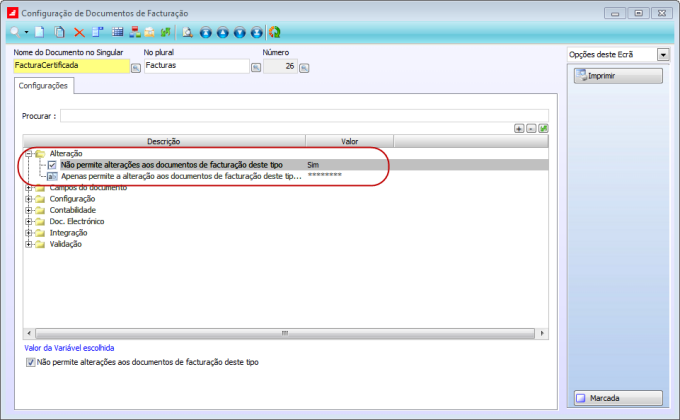
Task: Click the scrollbar left arrow
Action: (x=29, y=333)
